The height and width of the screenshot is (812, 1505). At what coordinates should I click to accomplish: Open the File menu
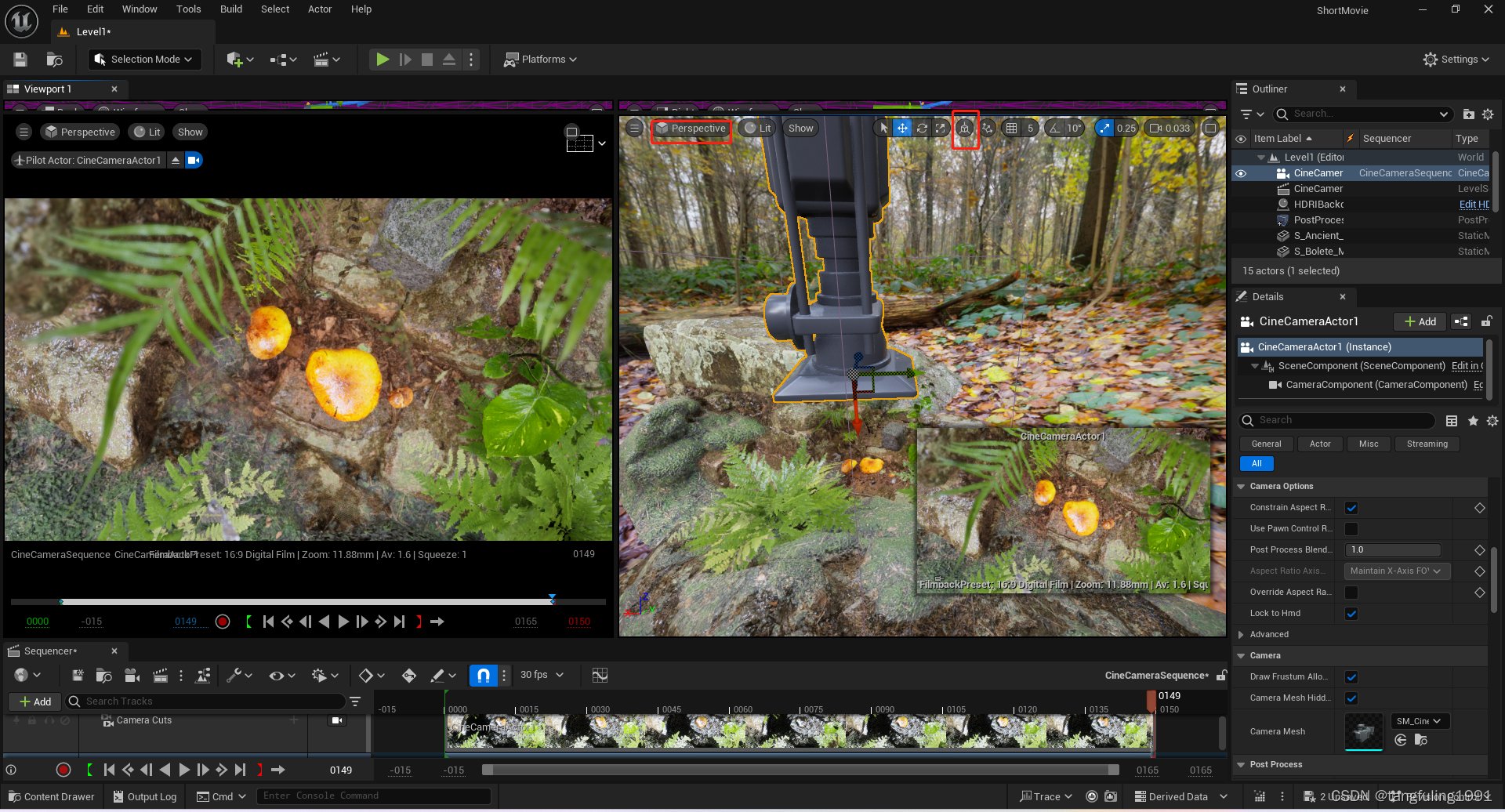coord(60,9)
